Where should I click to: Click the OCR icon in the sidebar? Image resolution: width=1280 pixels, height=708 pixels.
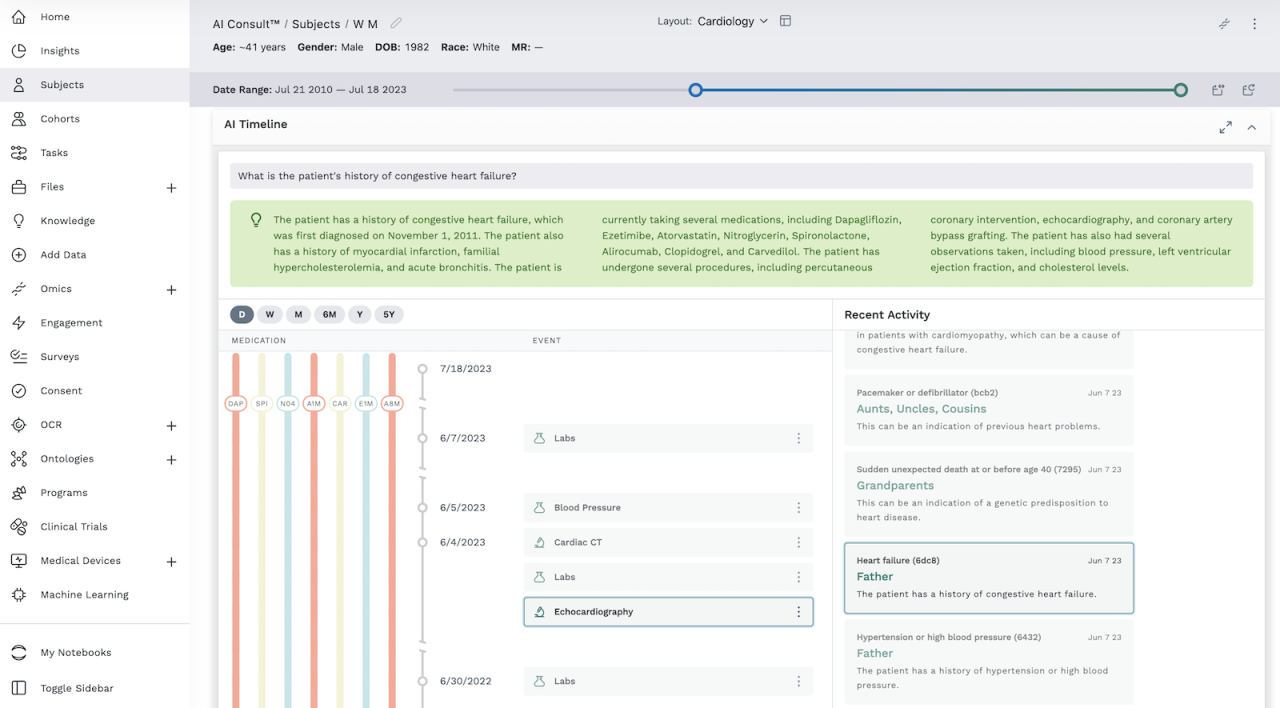tap(20, 424)
